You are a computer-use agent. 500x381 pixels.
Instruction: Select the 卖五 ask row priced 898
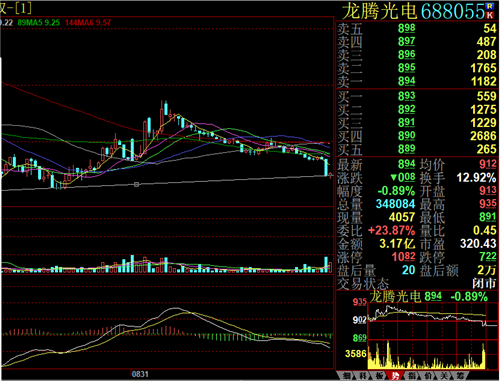point(417,29)
